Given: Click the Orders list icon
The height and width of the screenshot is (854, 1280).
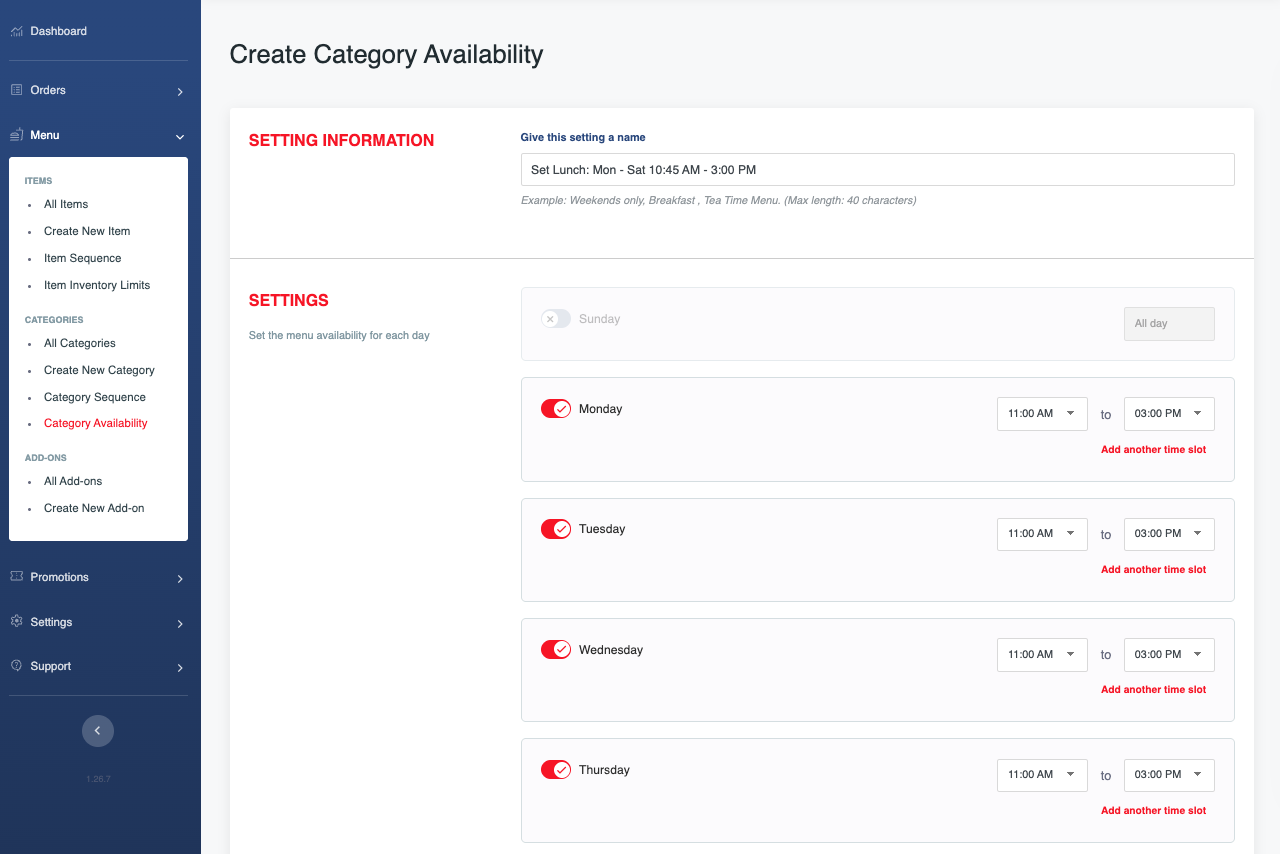Looking at the screenshot, I should (x=16, y=90).
